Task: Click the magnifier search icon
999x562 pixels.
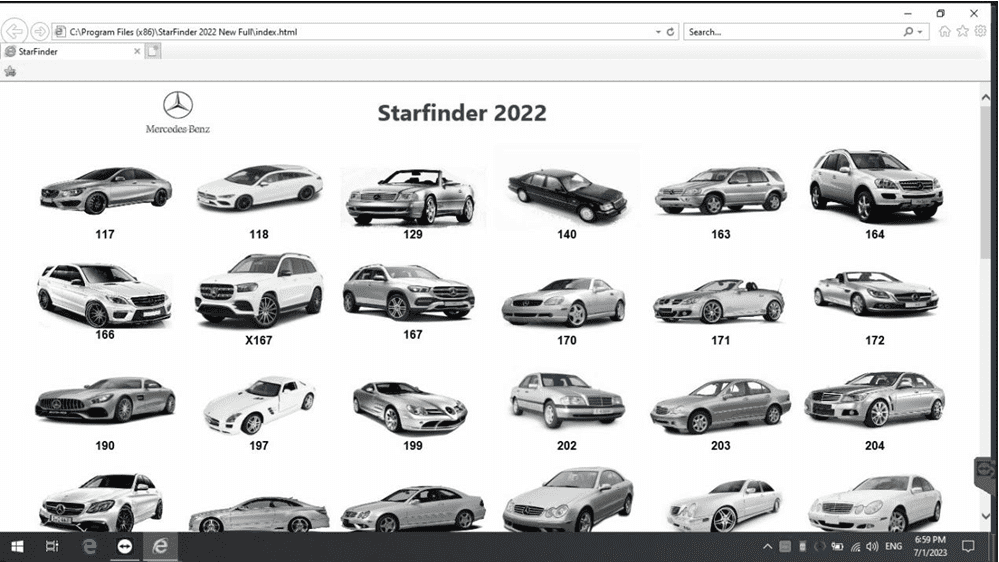Action: (908, 32)
